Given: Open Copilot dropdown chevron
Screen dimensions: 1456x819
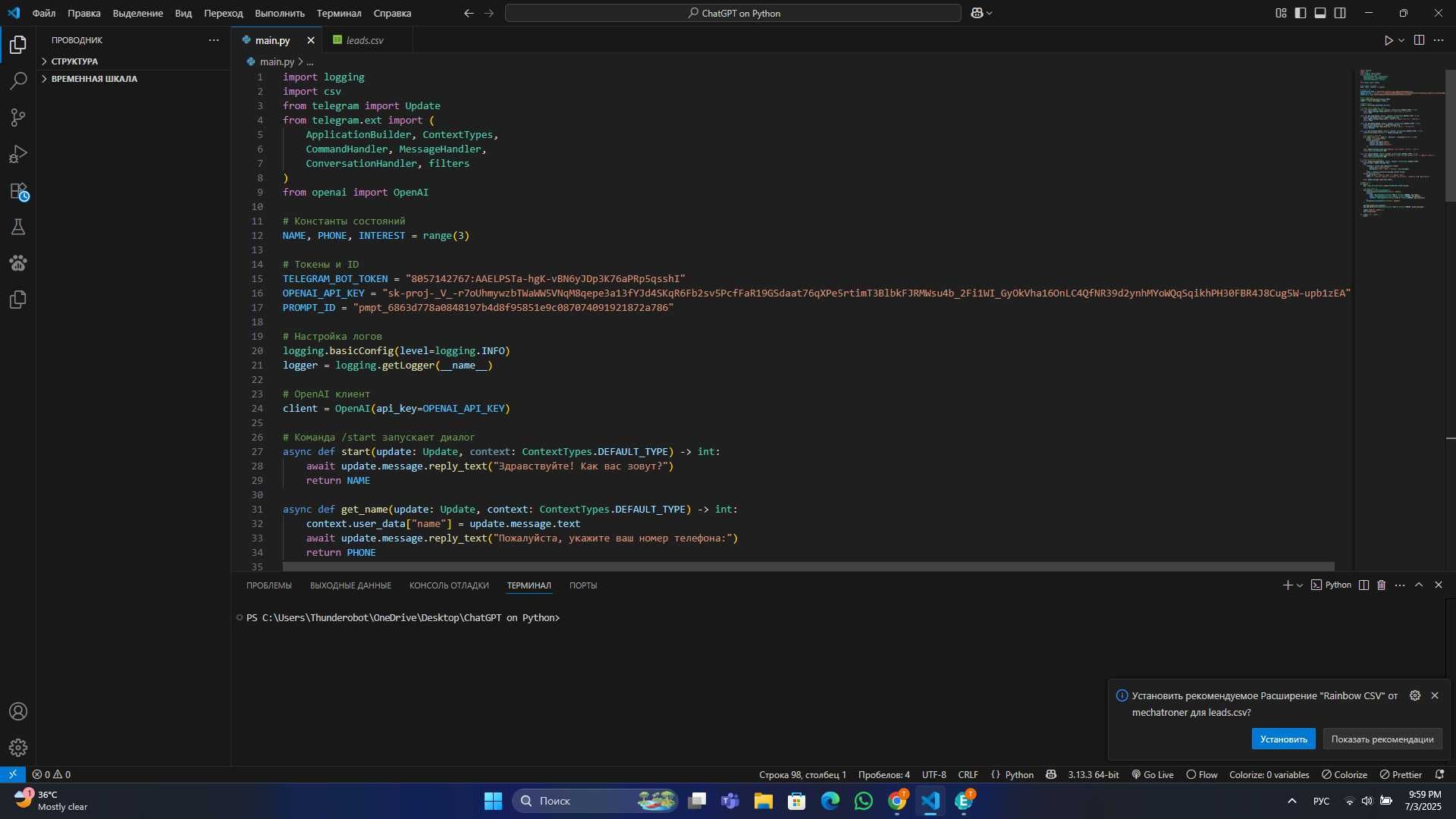Looking at the screenshot, I should pos(989,13).
